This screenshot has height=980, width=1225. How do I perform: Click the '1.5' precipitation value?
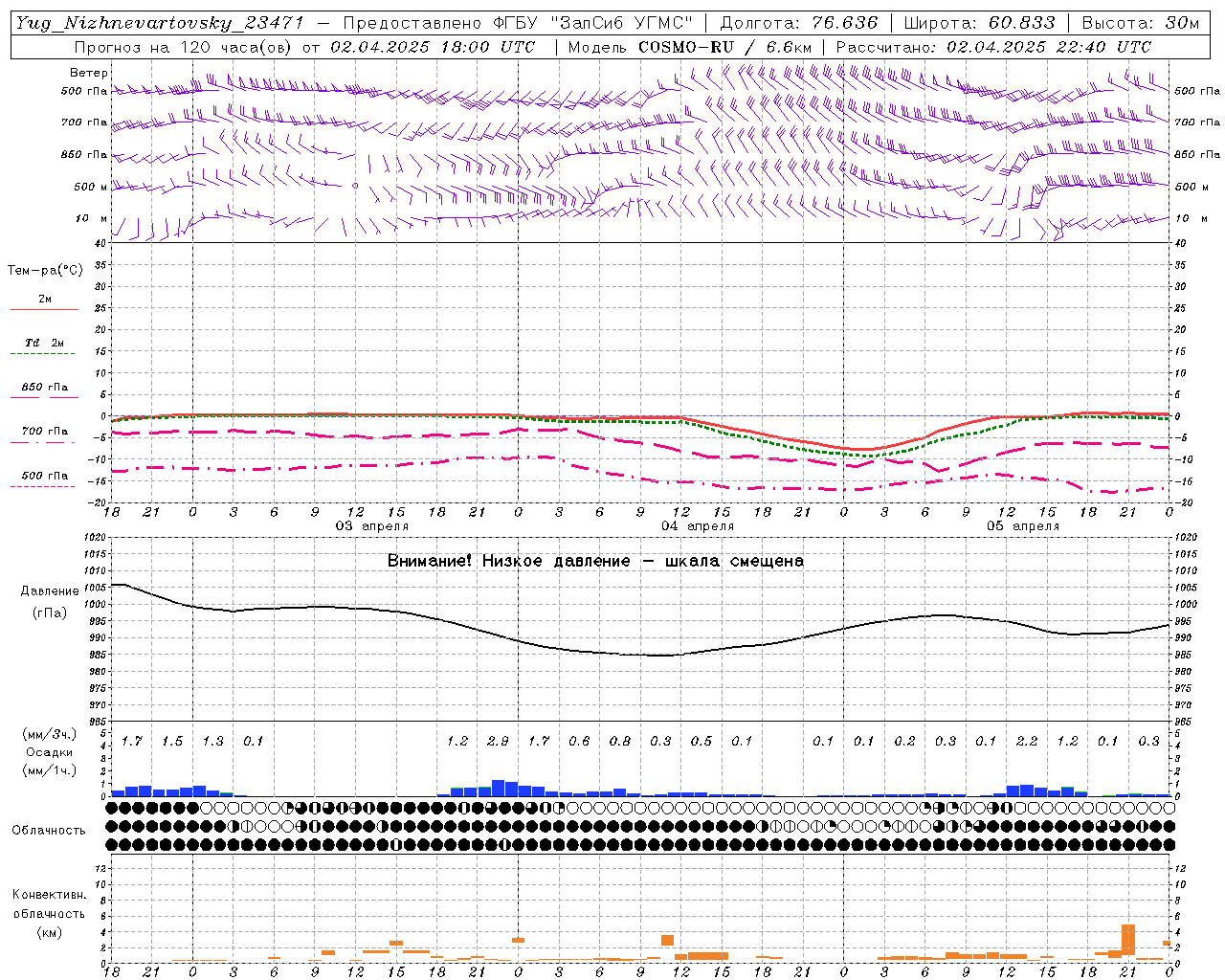click(172, 742)
